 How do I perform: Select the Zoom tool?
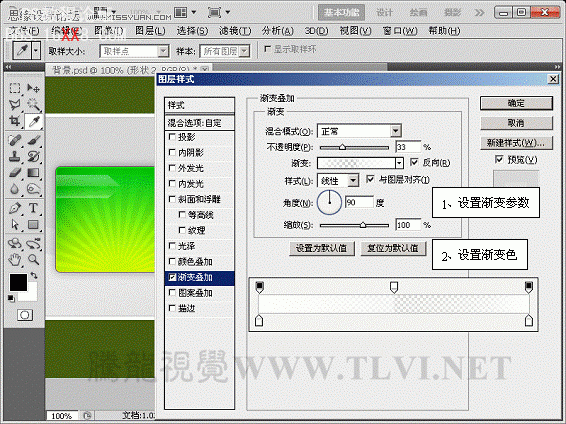pos(33,259)
